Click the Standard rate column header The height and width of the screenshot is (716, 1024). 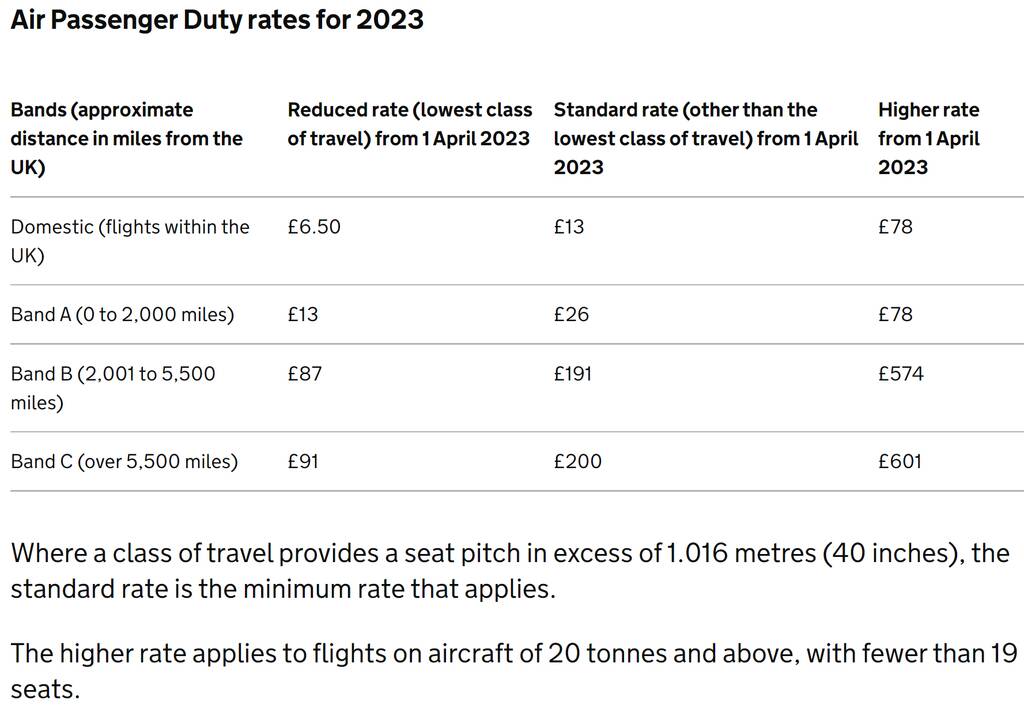[705, 138]
